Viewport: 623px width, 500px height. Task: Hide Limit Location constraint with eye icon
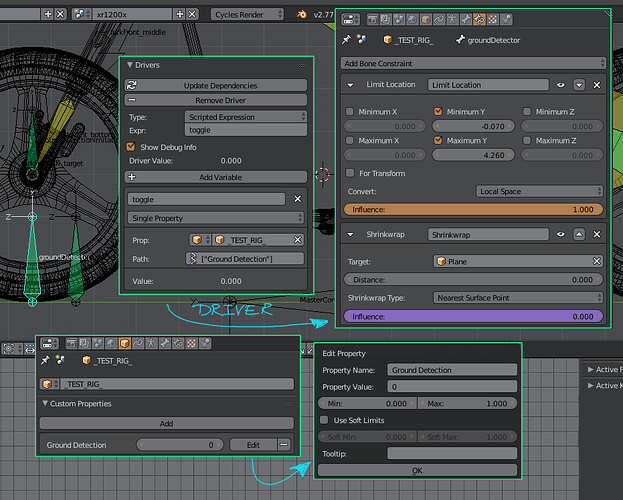click(x=561, y=85)
